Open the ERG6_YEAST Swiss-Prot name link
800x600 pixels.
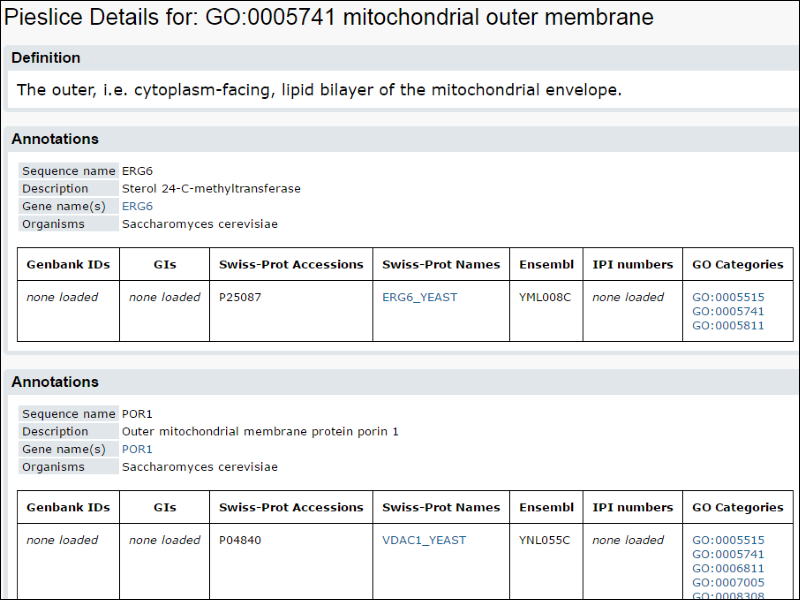(x=415, y=297)
